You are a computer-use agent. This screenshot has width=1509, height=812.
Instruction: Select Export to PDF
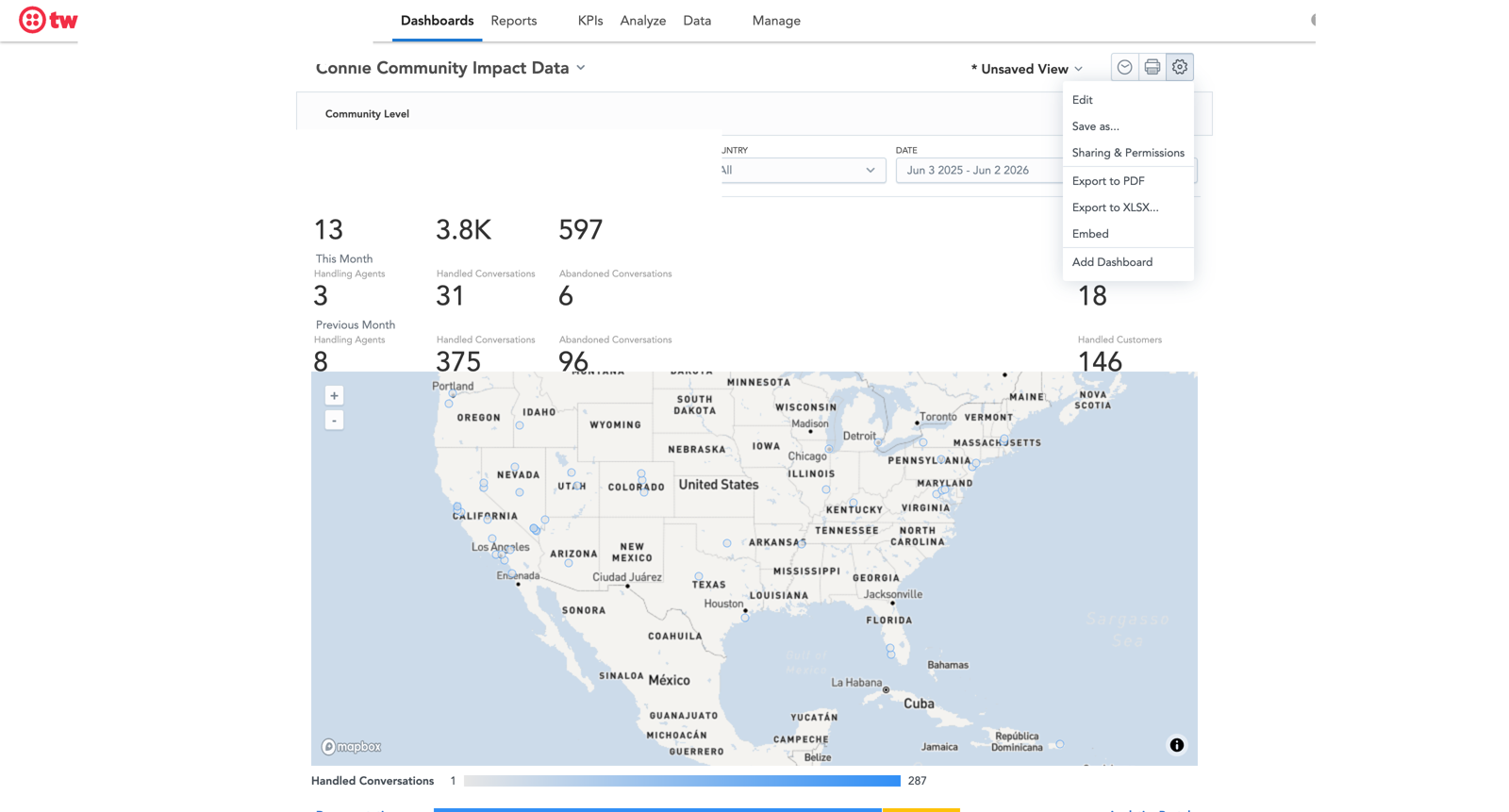tap(1128, 181)
